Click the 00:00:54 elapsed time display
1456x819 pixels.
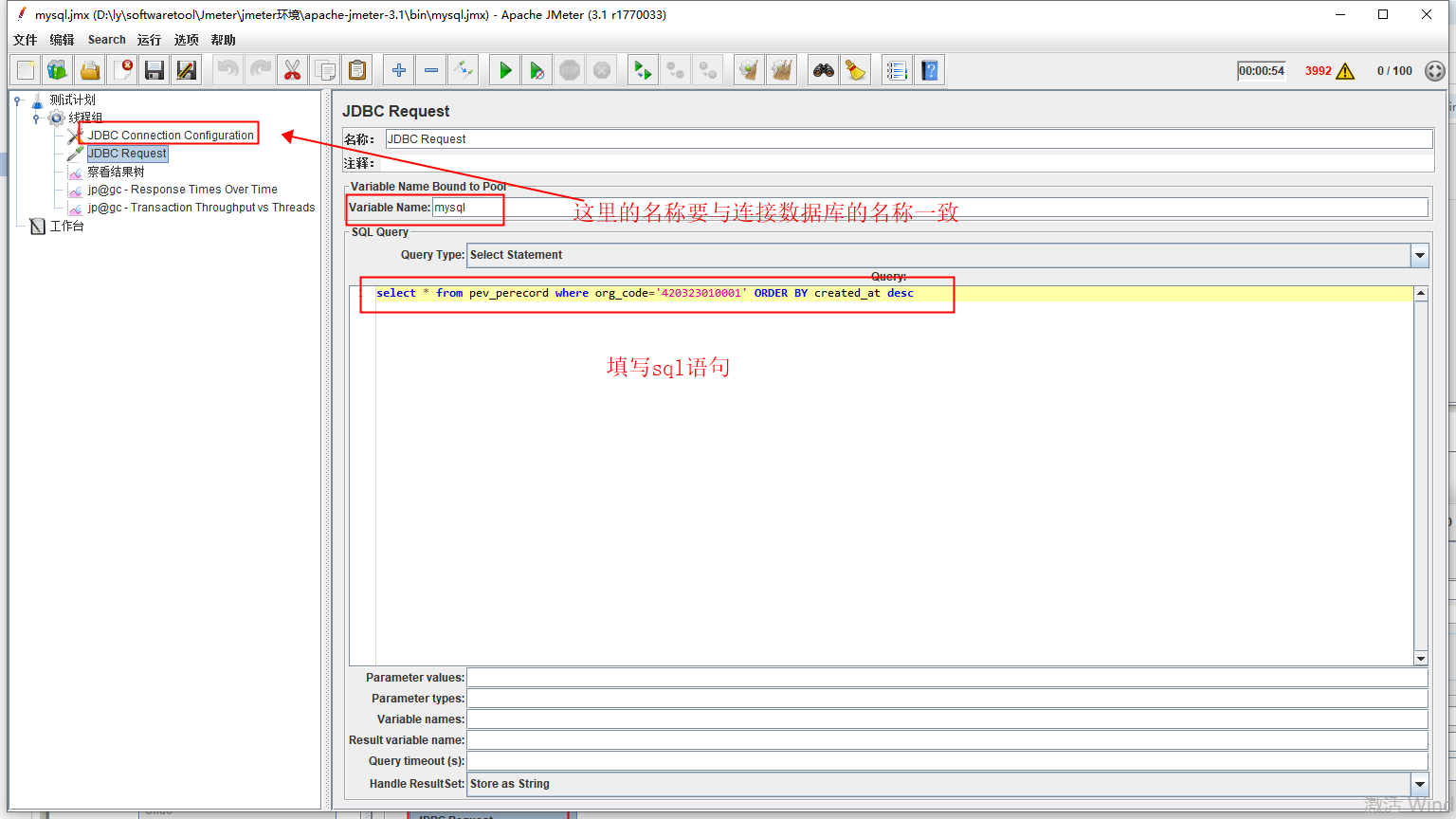pyautogui.click(x=1262, y=71)
